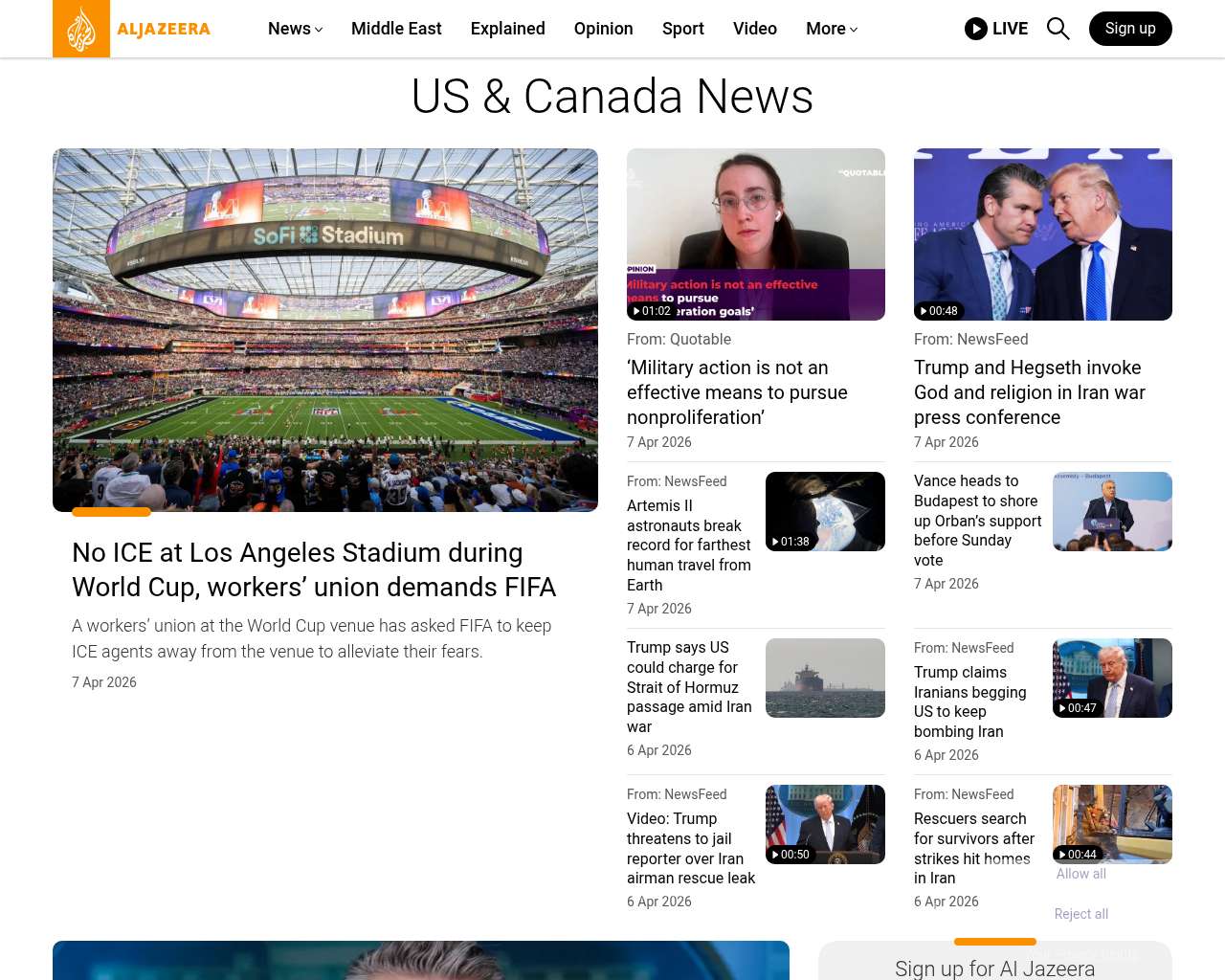Open the search magnifier icon
The image size is (1225, 980).
pyautogui.click(x=1058, y=29)
